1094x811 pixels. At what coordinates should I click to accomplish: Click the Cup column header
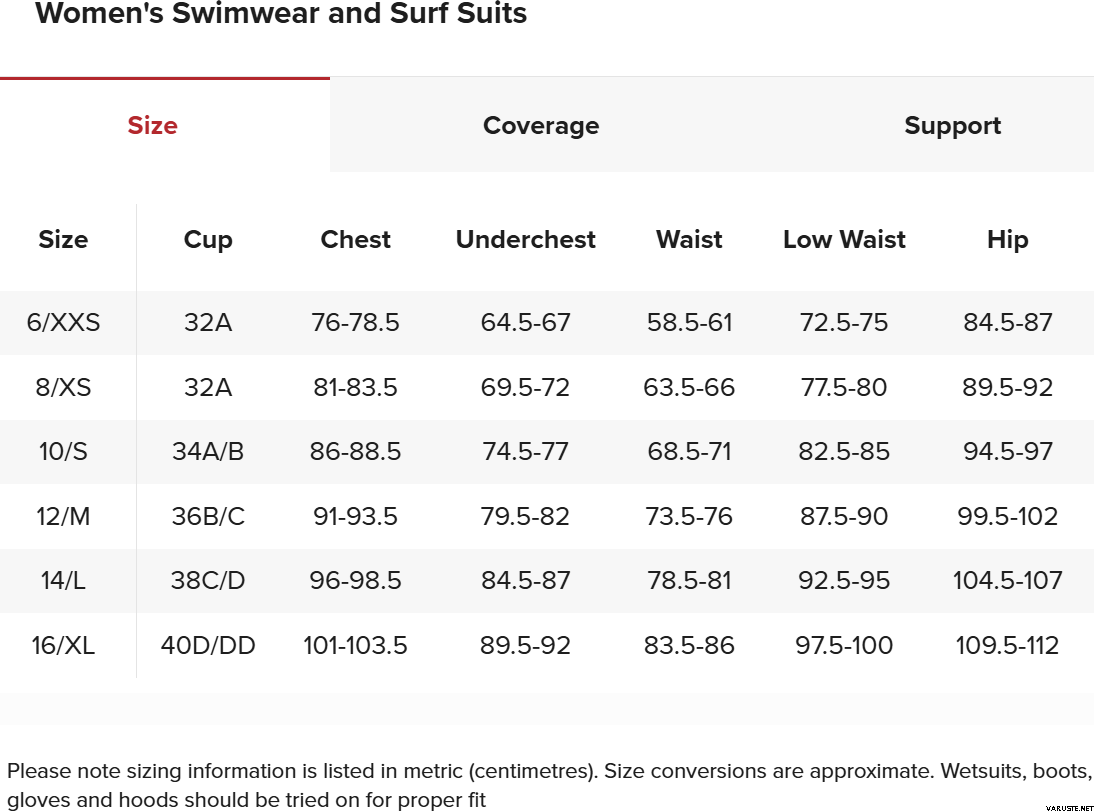(x=208, y=240)
